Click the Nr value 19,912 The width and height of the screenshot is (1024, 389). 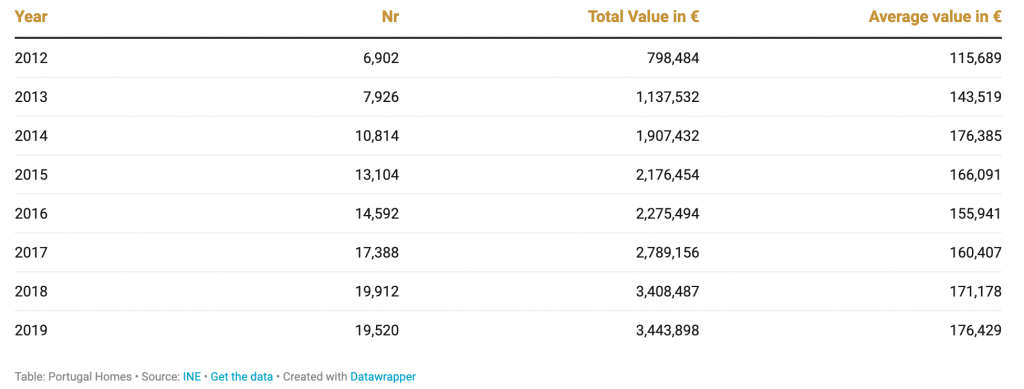click(375, 292)
